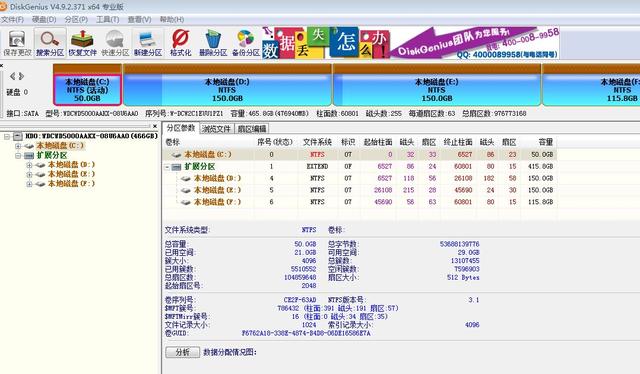Switch to the 浏览文件 tab
Screen dimensions: 640x374
point(216,129)
